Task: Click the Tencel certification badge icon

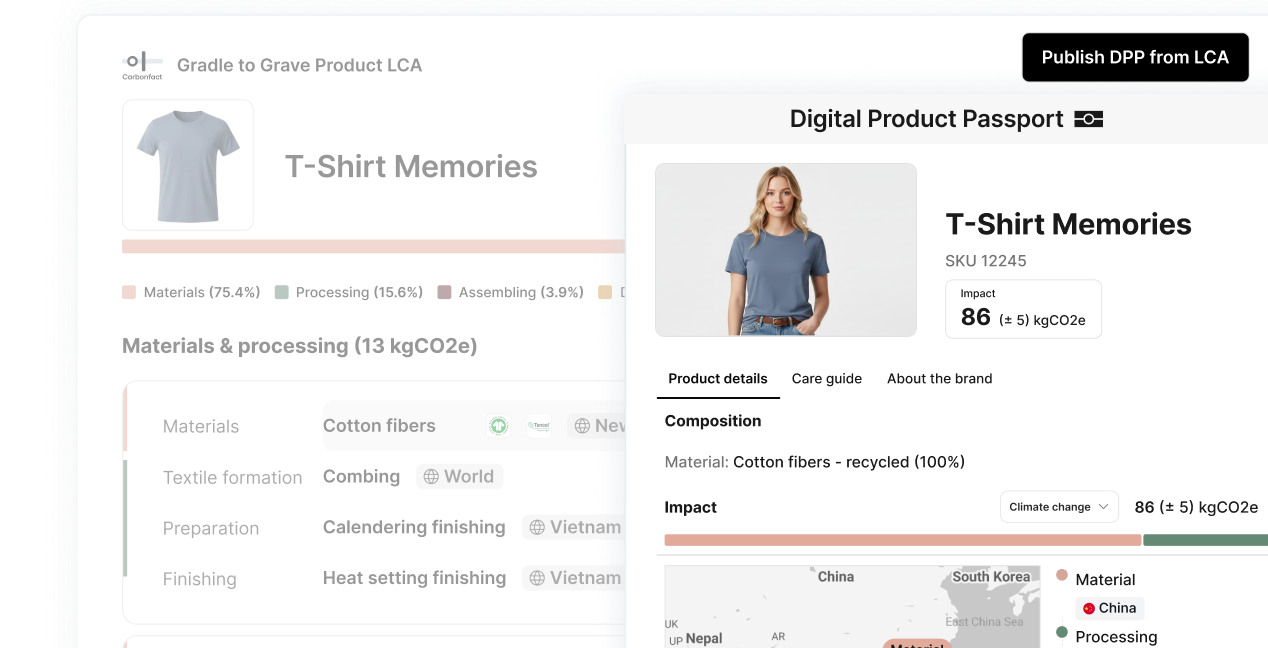Action: click(x=539, y=426)
